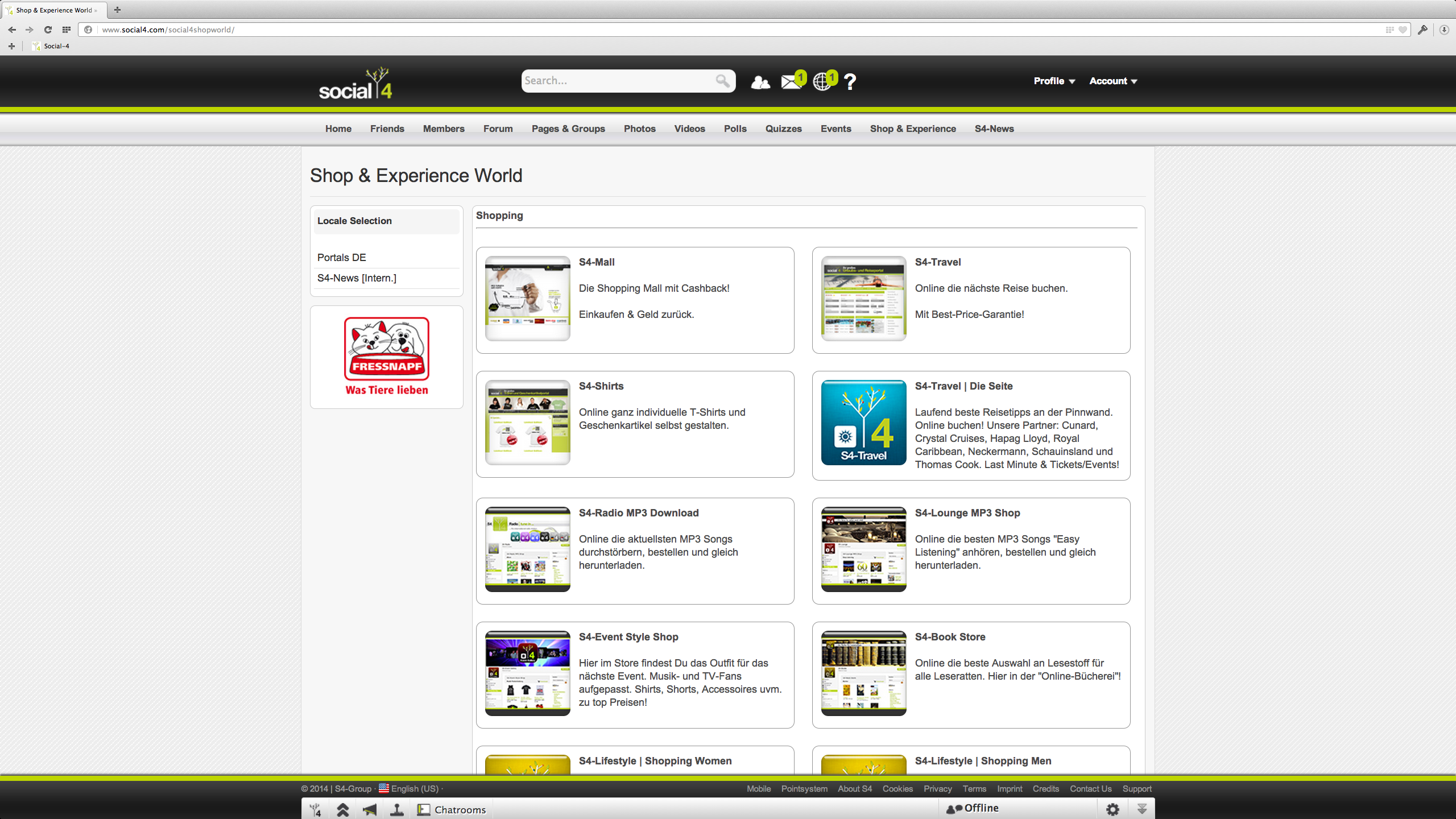Click the blue S4-Travel logo thumbnail
The height and width of the screenshot is (819, 1456).
[x=864, y=423]
